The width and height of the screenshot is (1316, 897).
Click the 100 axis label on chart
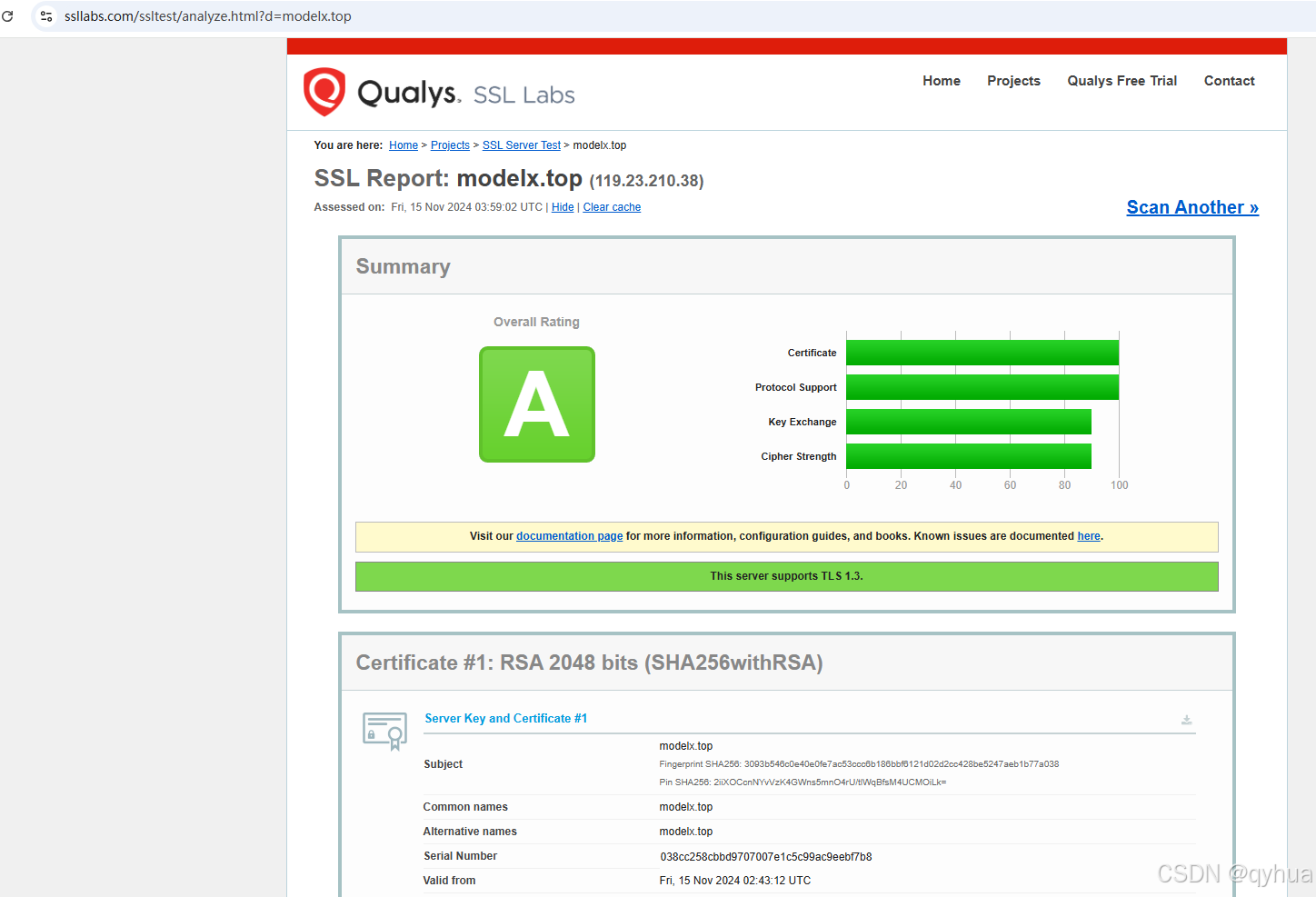click(x=1120, y=485)
